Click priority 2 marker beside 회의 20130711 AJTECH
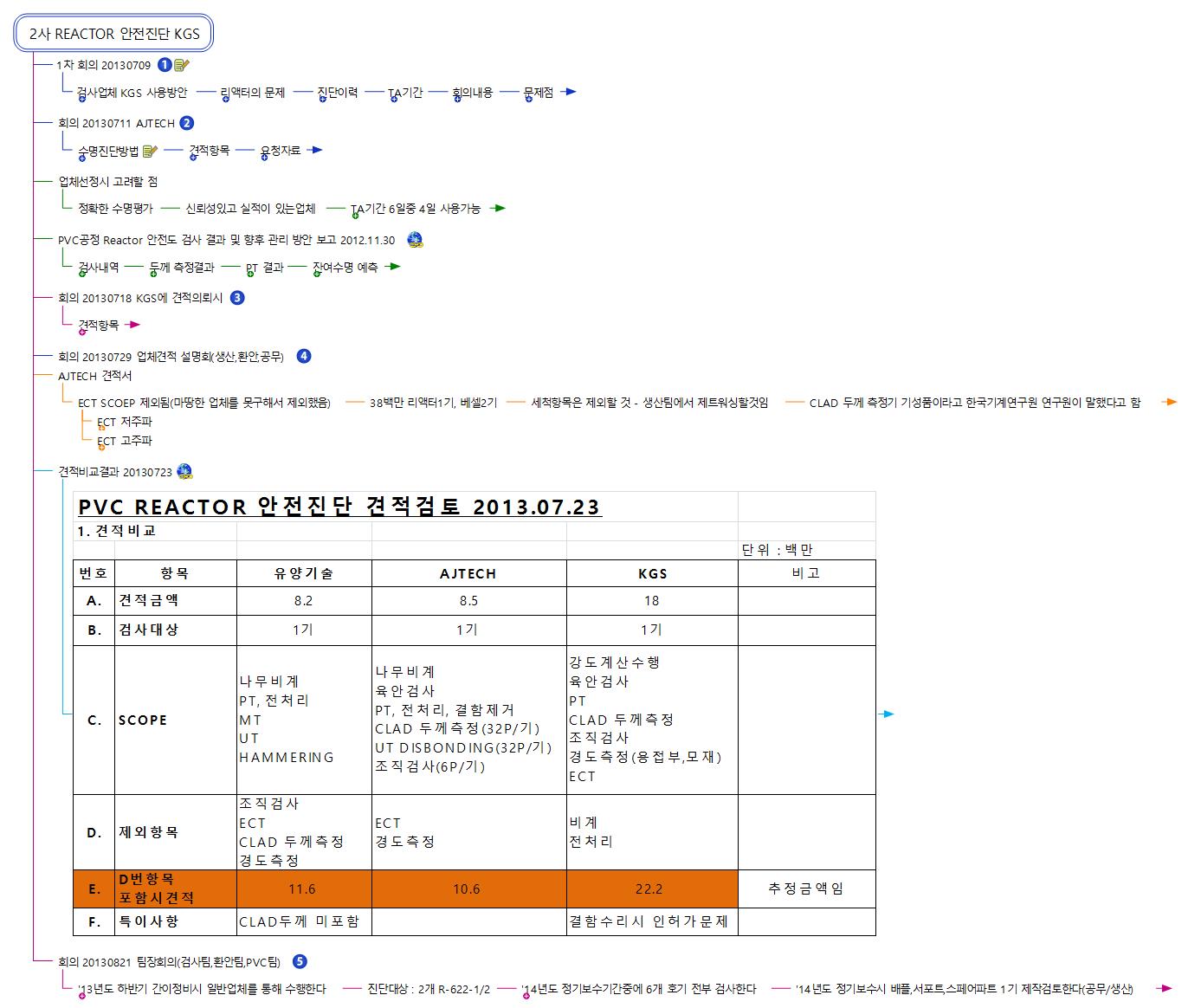The height and width of the screenshot is (1008, 1201). 186,123
